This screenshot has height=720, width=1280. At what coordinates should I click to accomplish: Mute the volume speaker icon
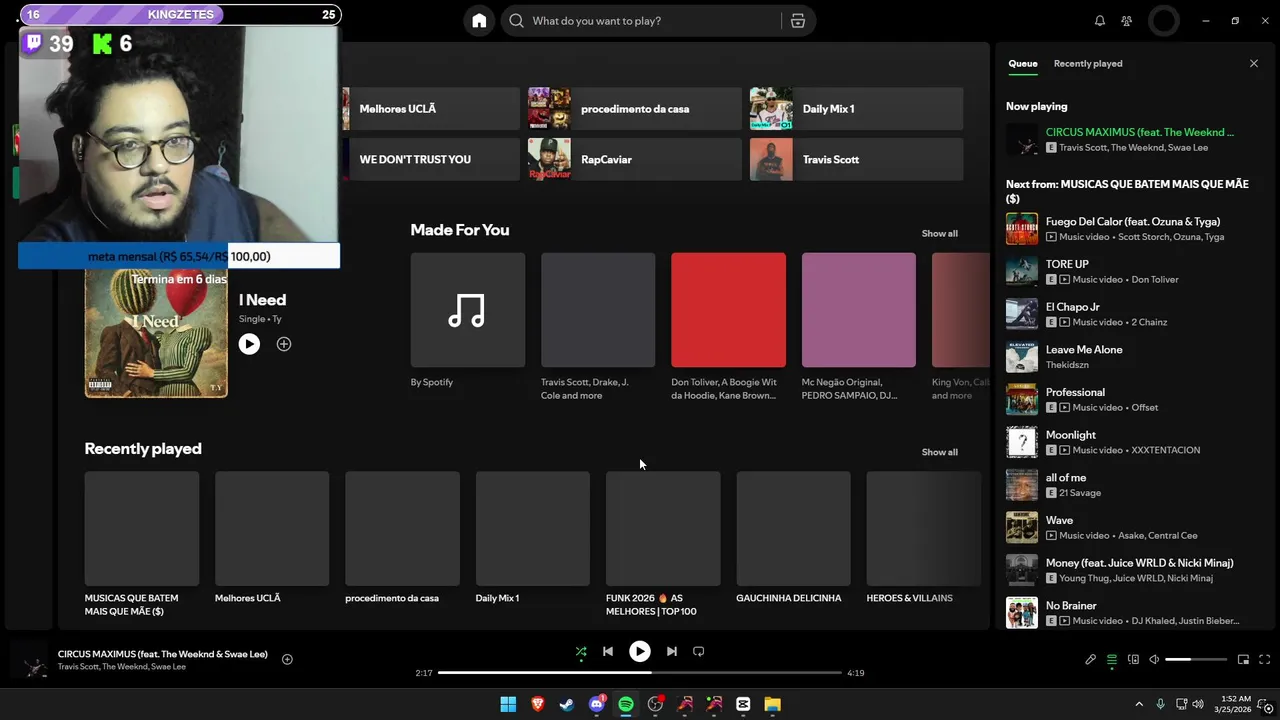(x=1154, y=659)
